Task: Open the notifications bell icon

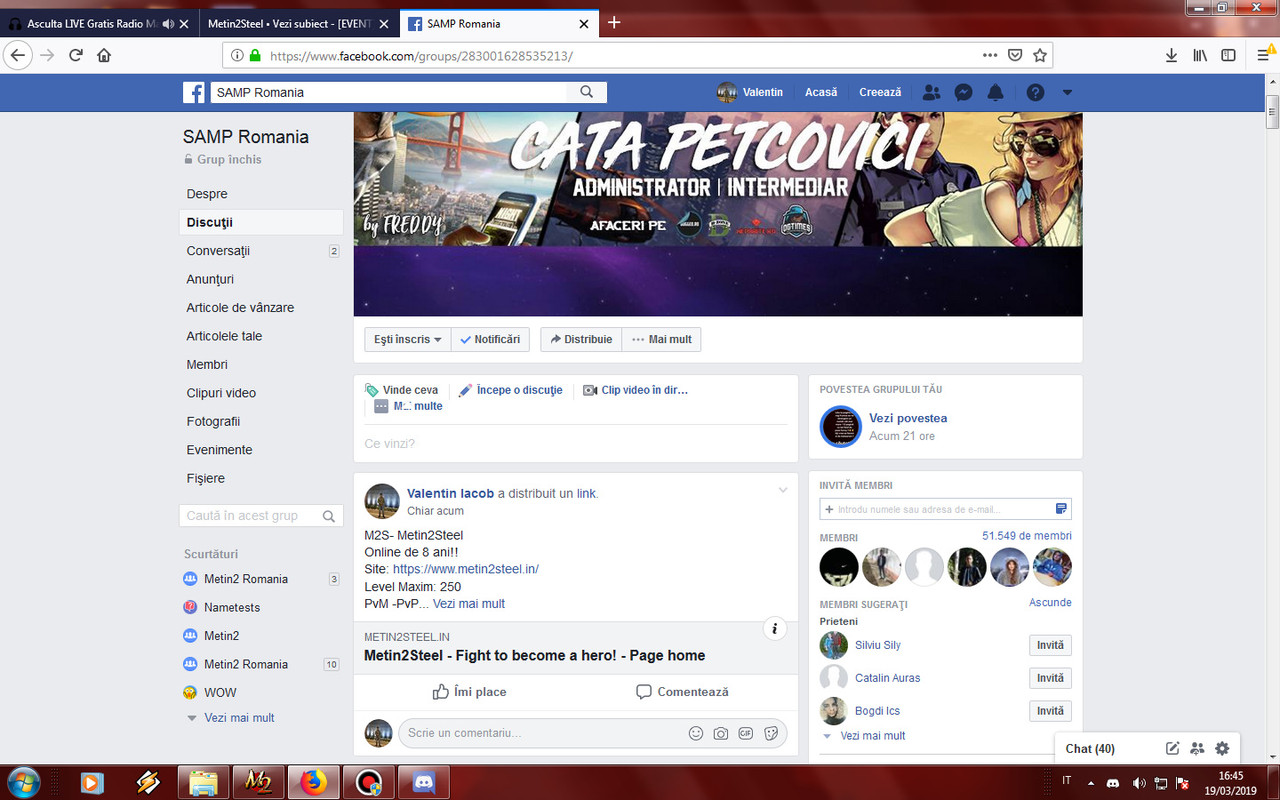Action: coord(995,92)
